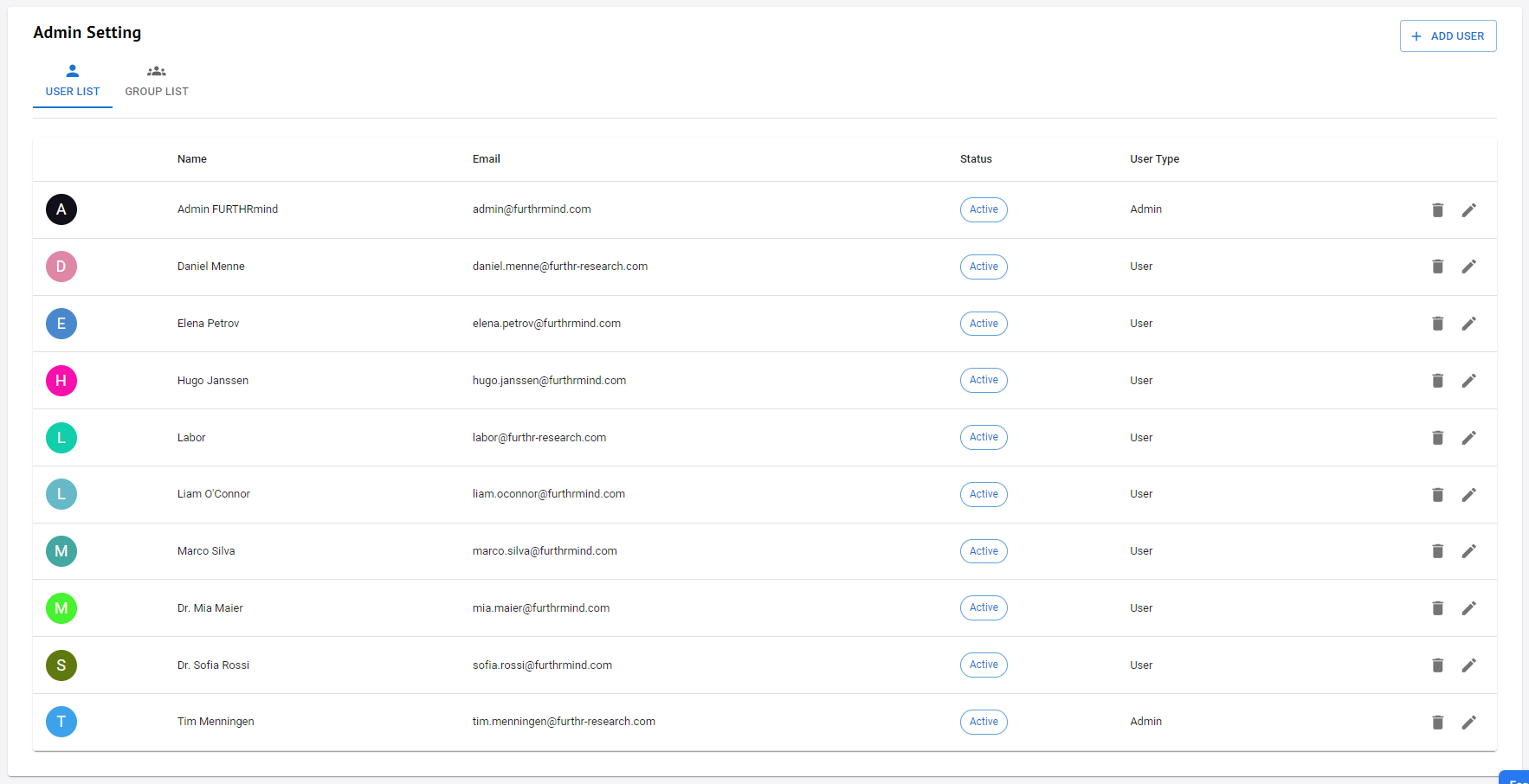The height and width of the screenshot is (784, 1529).
Task: Click Dr. Mia Maier's green avatar
Action: click(x=61, y=608)
